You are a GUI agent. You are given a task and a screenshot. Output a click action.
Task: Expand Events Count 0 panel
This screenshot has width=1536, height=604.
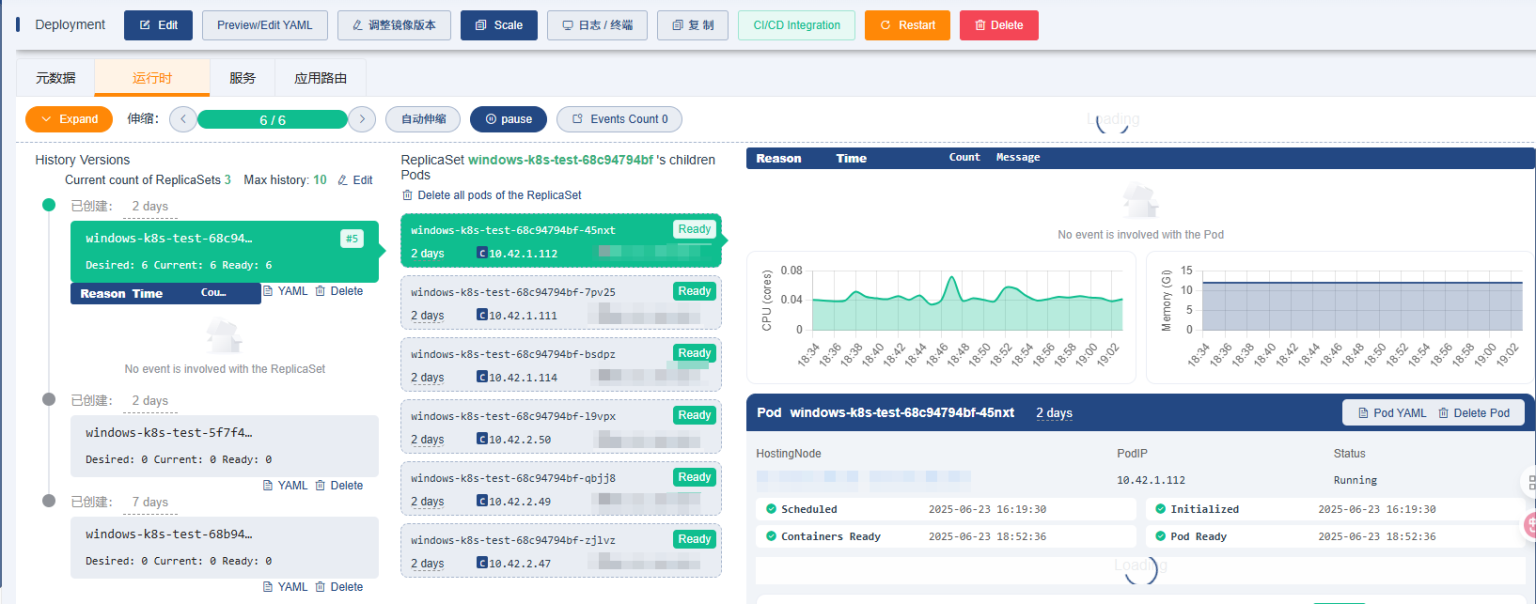[619, 118]
